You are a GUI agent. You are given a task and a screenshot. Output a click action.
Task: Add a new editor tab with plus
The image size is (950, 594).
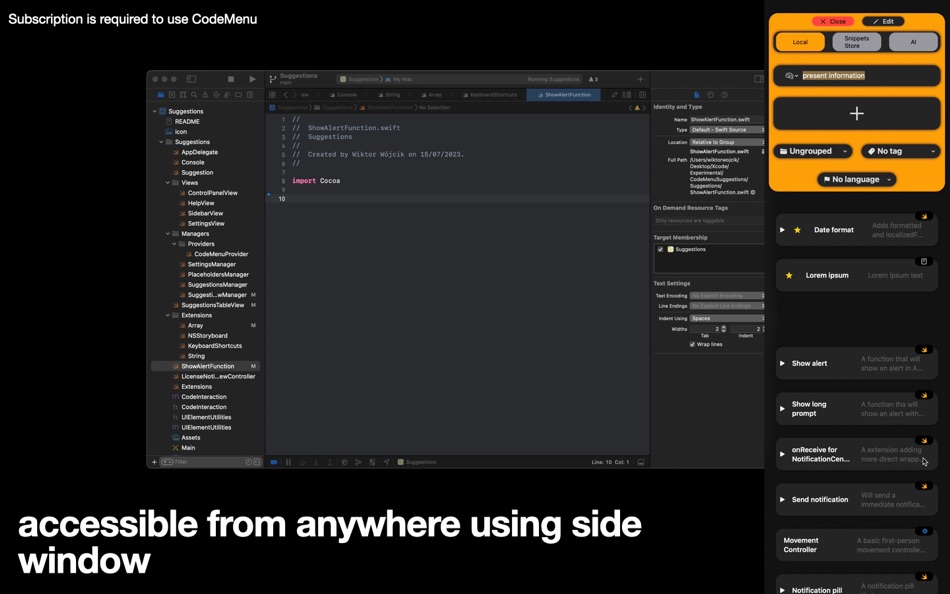[x=640, y=79]
